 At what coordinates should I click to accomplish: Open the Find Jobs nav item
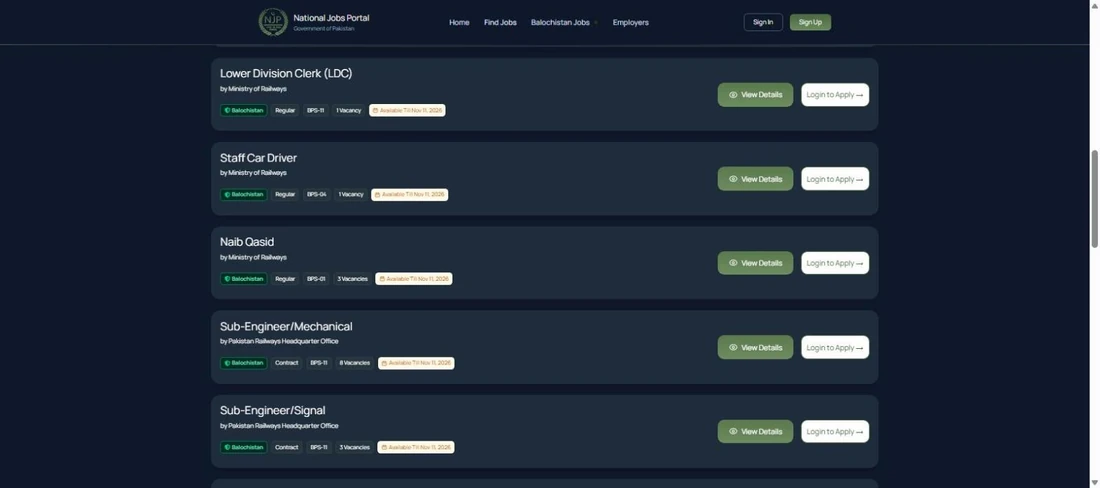[500, 22]
